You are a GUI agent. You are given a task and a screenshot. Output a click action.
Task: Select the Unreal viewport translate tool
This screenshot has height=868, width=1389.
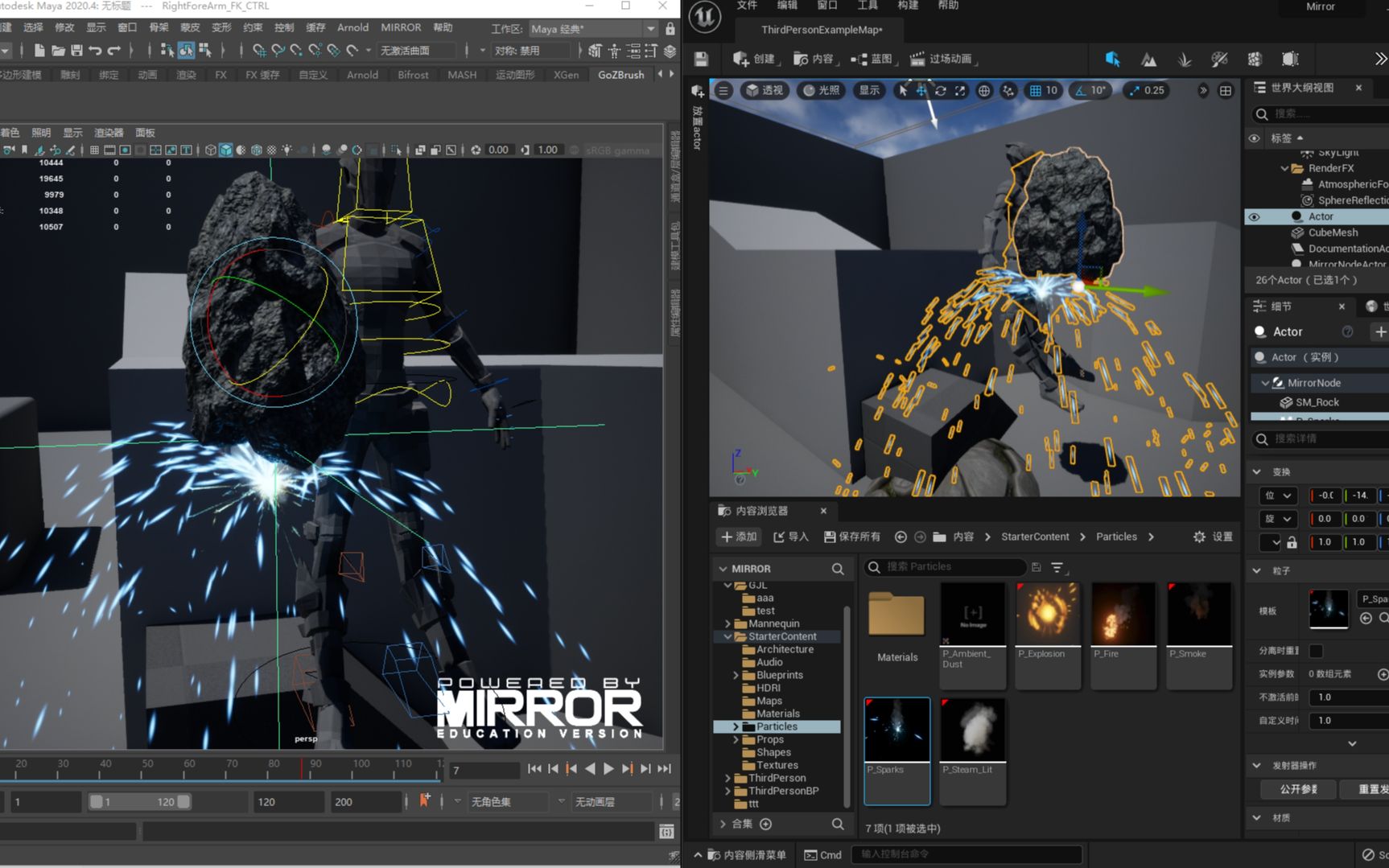[x=921, y=90]
